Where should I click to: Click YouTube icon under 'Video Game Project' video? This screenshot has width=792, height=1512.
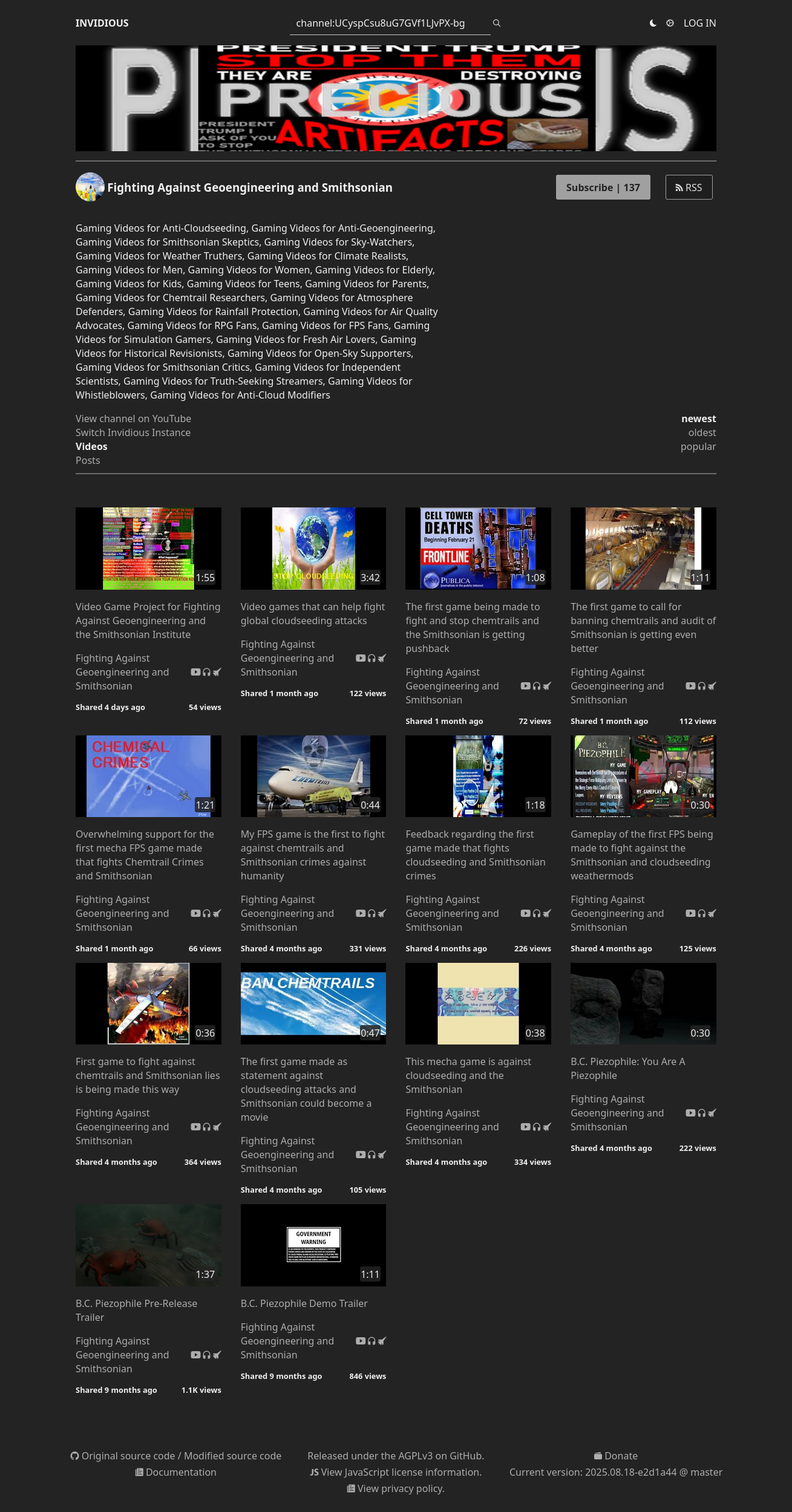tap(195, 672)
